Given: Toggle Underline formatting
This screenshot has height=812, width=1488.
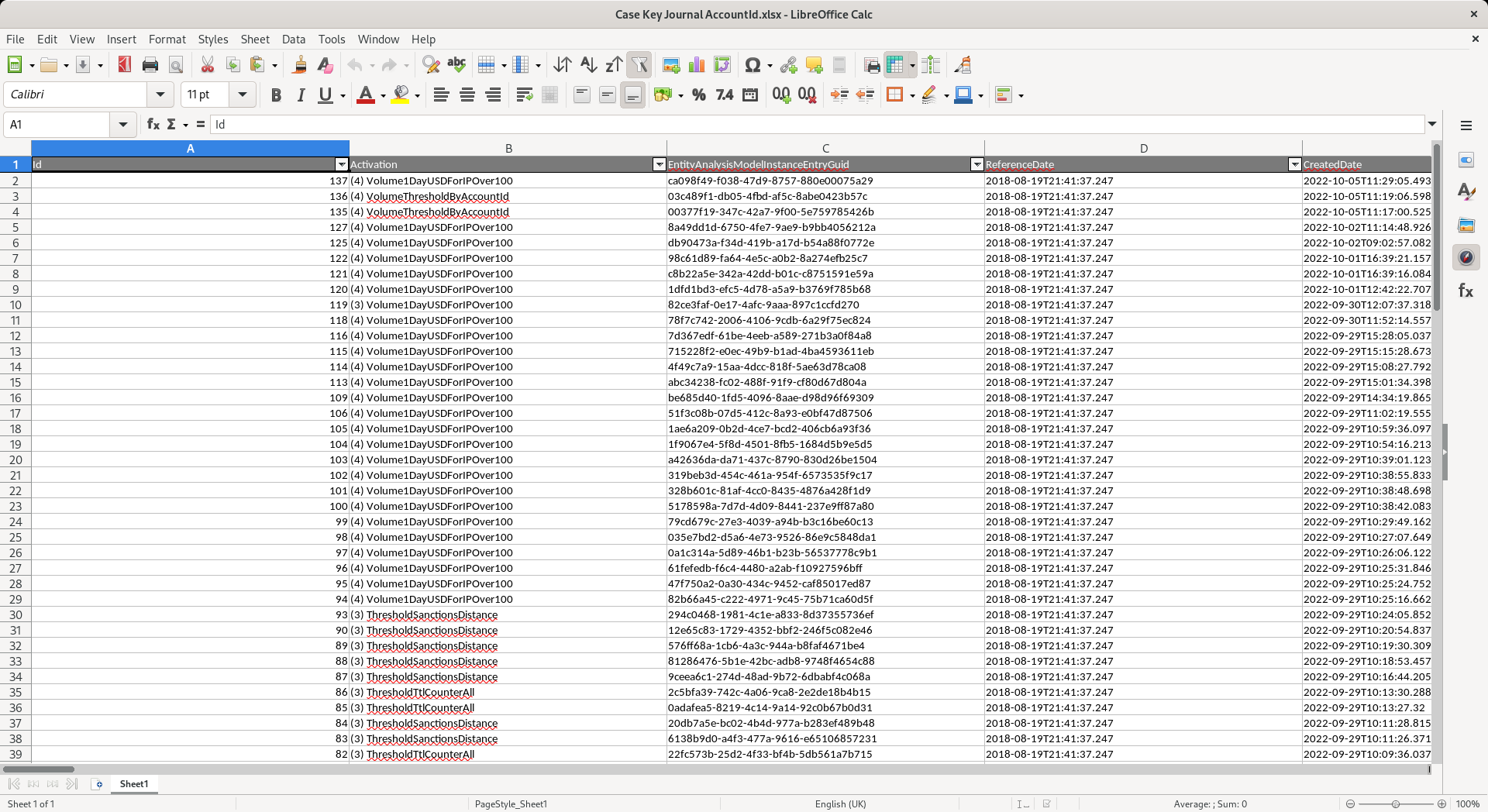Looking at the screenshot, I should pos(325,95).
